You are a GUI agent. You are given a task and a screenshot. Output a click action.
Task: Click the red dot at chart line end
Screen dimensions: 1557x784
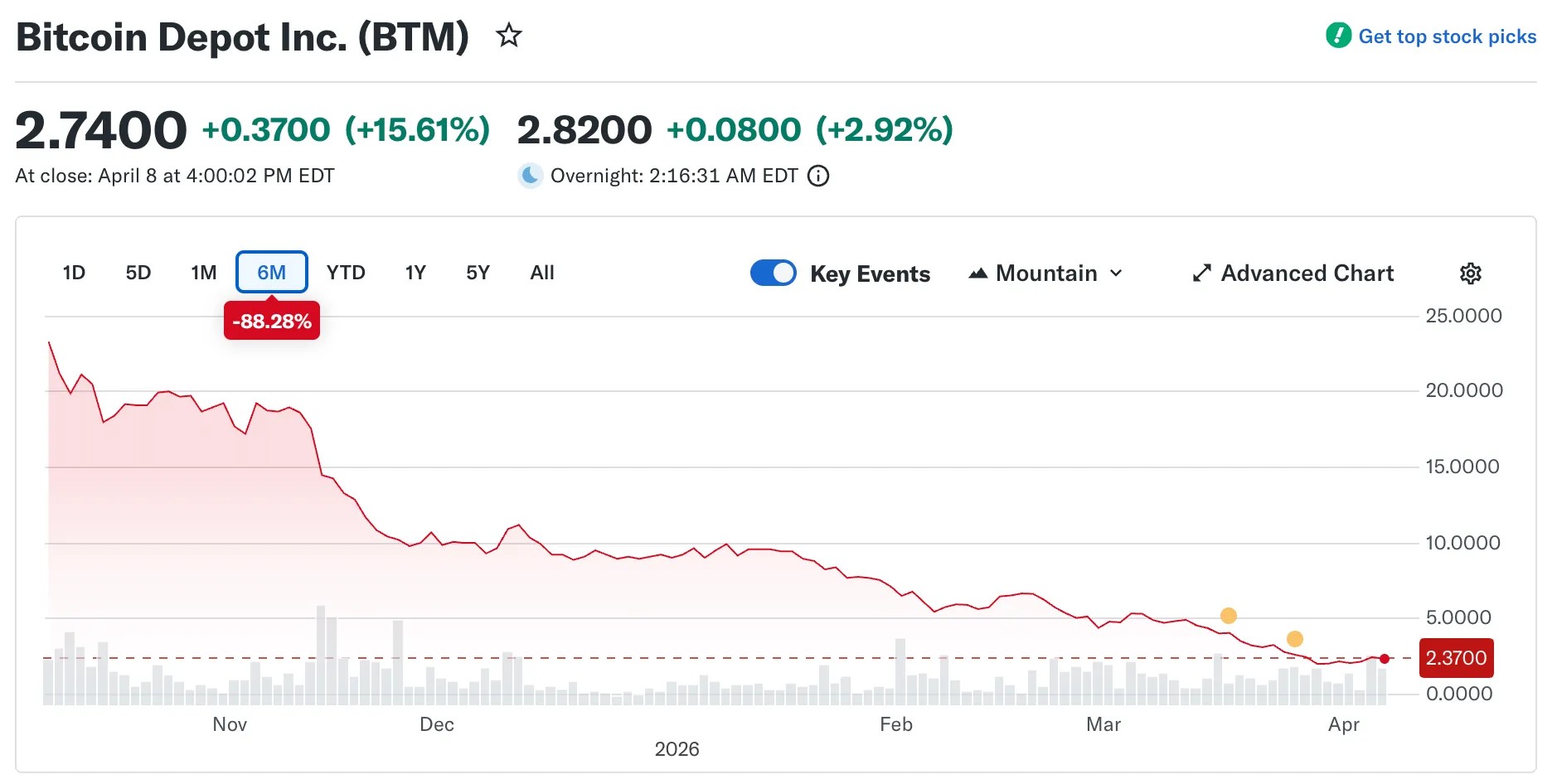click(x=1385, y=659)
